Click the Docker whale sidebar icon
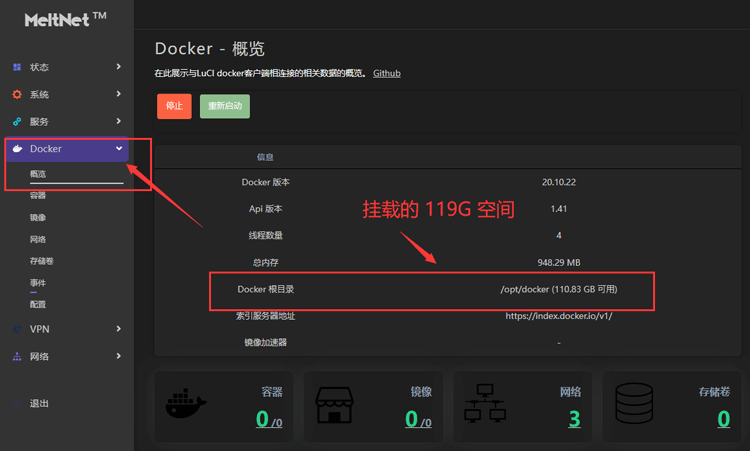The height and width of the screenshot is (451, 750). (x=17, y=149)
